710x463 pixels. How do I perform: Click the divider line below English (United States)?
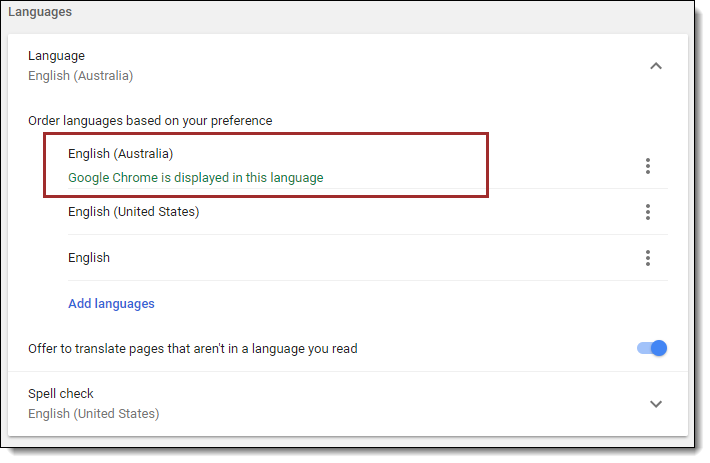coord(360,235)
